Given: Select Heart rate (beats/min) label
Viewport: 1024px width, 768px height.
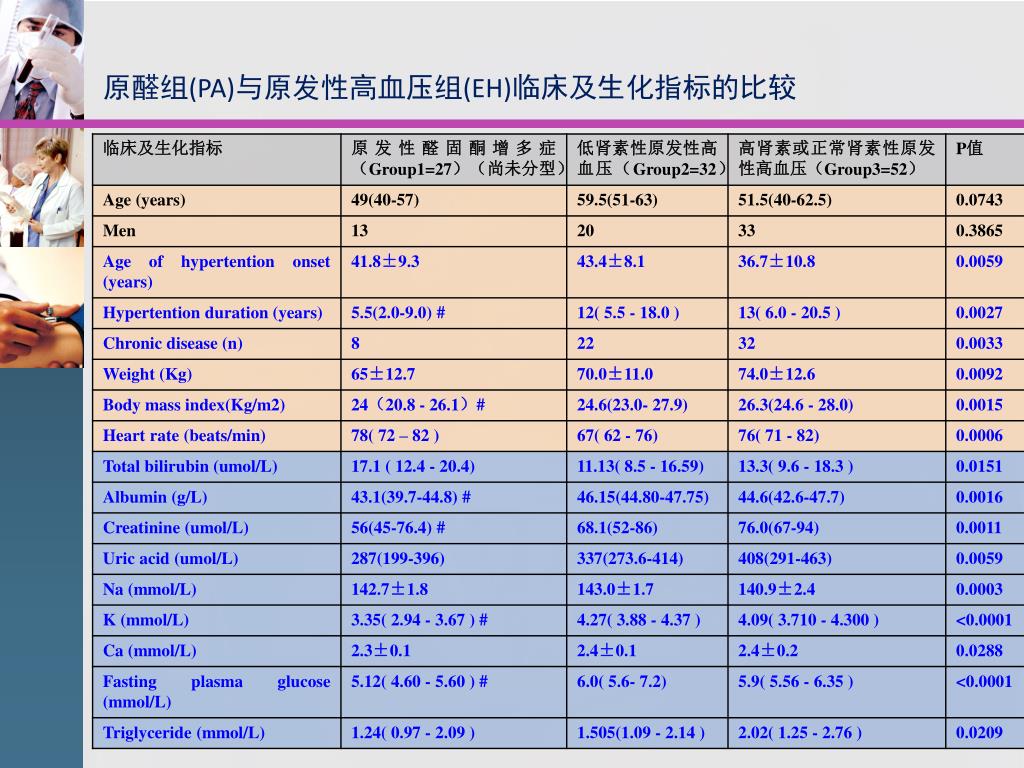Looking at the screenshot, I should 184,436.
